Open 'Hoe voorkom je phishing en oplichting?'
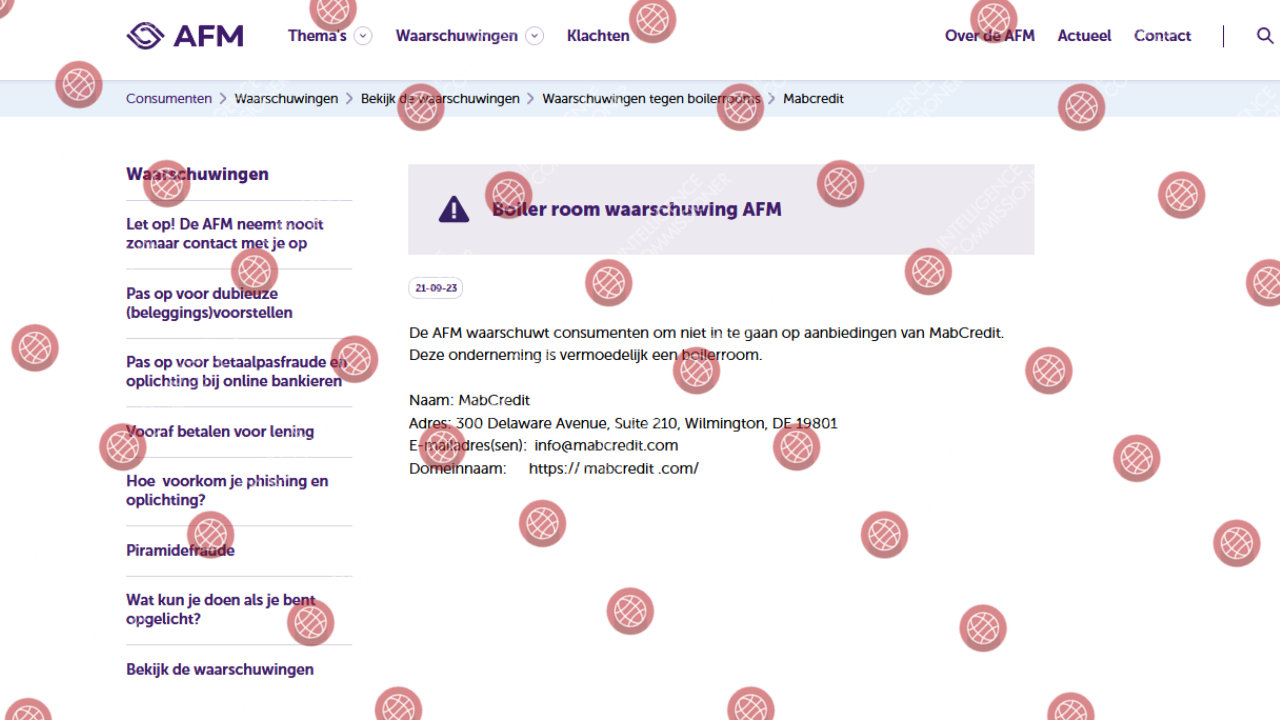 click(x=227, y=491)
